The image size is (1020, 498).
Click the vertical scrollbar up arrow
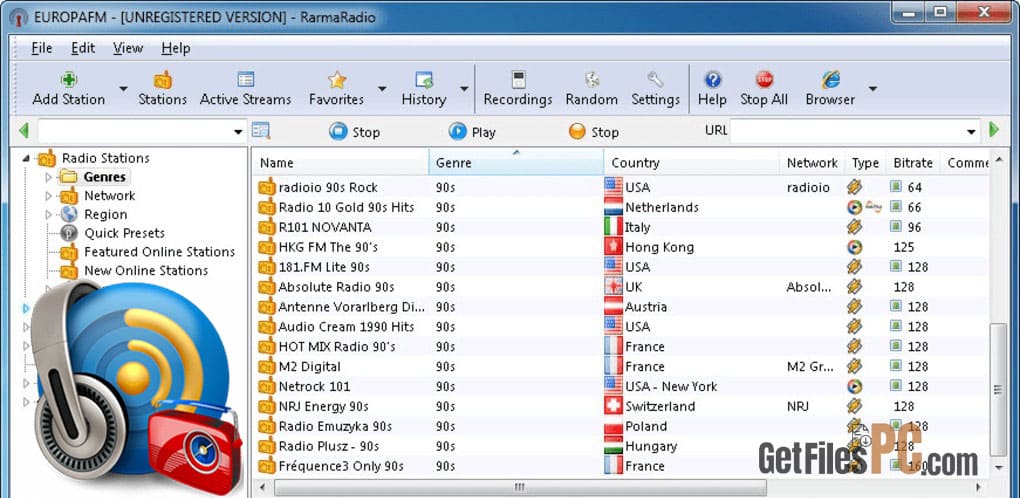[998, 160]
